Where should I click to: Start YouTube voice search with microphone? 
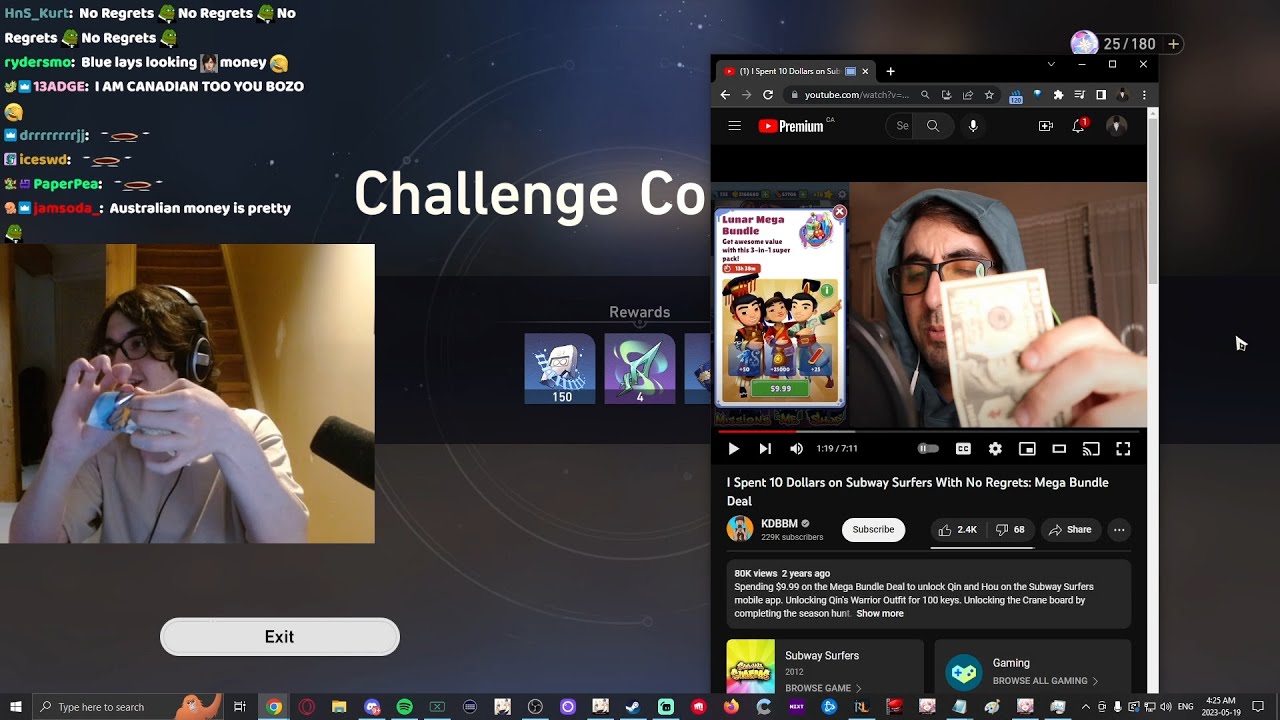pyautogui.click(x=973, y=126)
